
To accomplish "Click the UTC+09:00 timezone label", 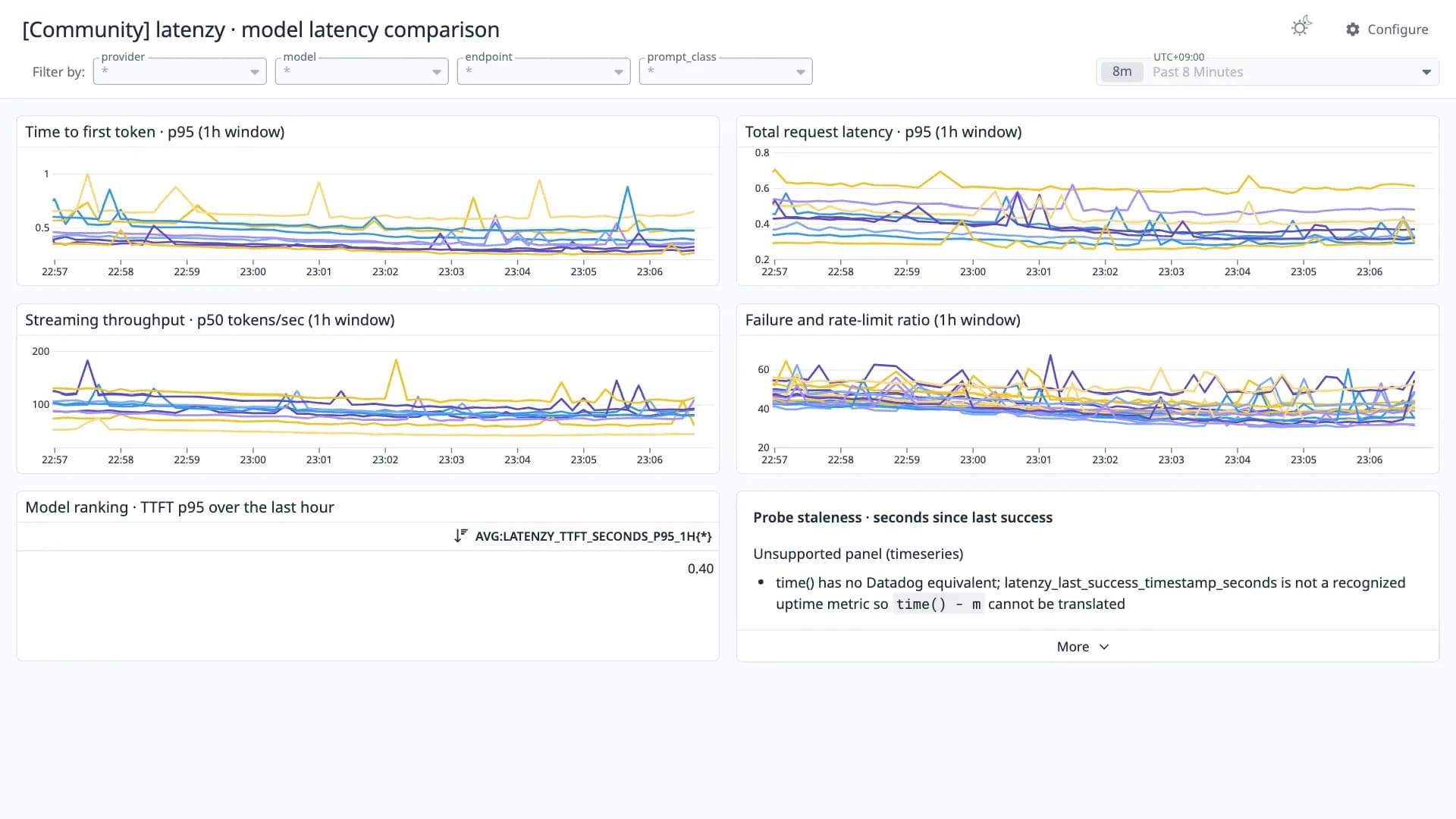I will point(1178,57).
